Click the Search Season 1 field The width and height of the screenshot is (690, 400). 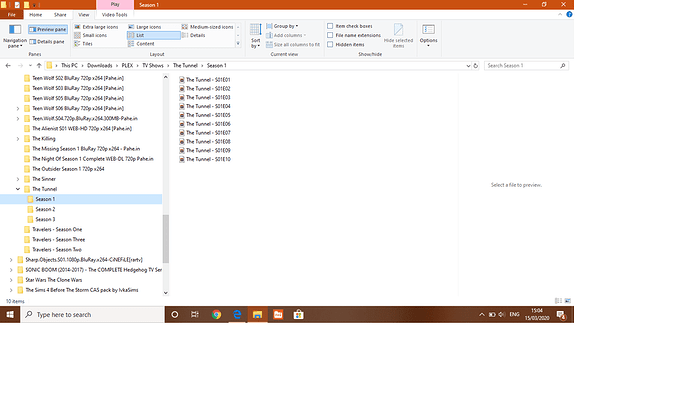(526, 66)
